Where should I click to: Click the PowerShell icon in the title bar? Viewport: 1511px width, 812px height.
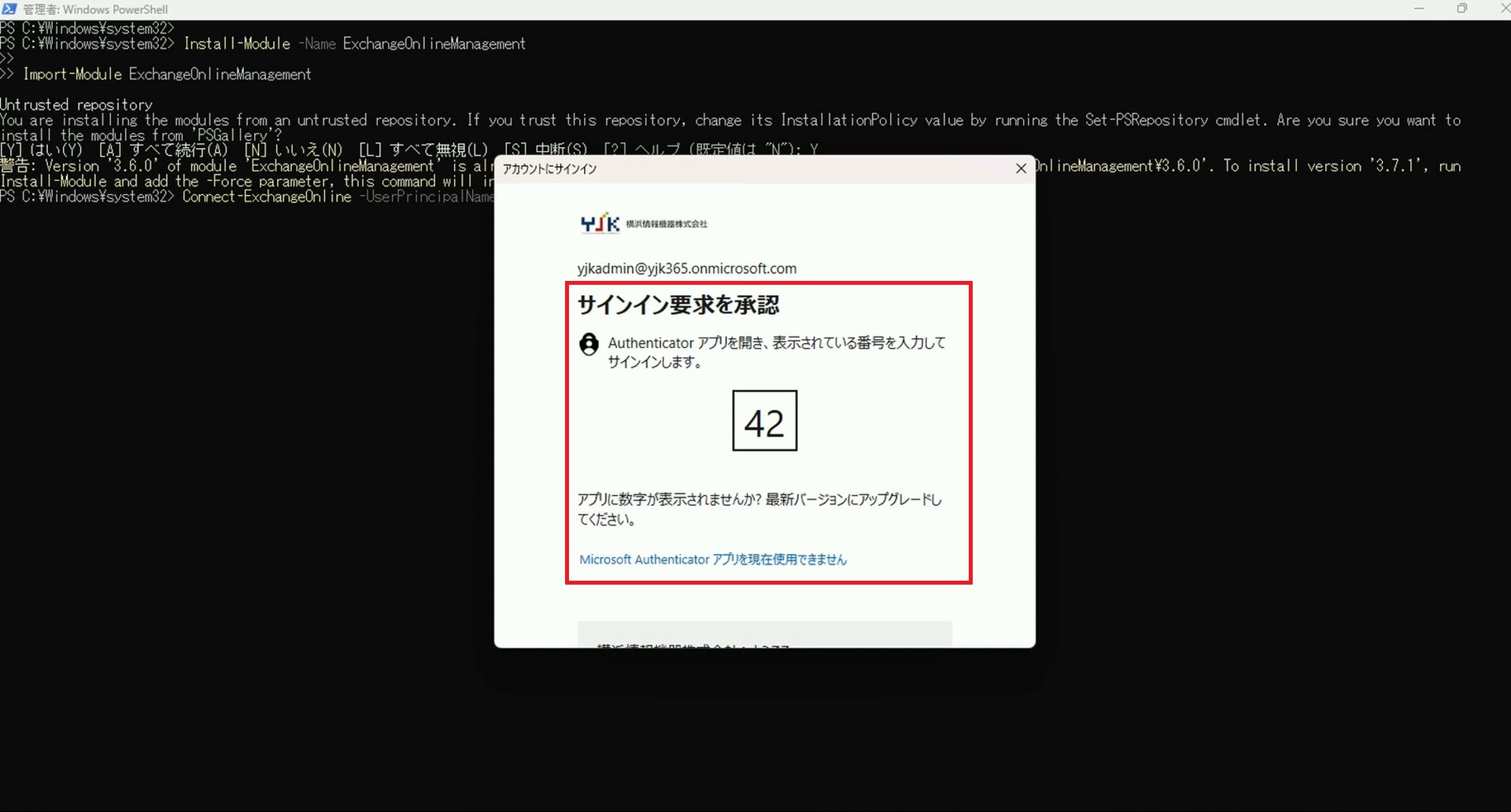pos(9,9)
